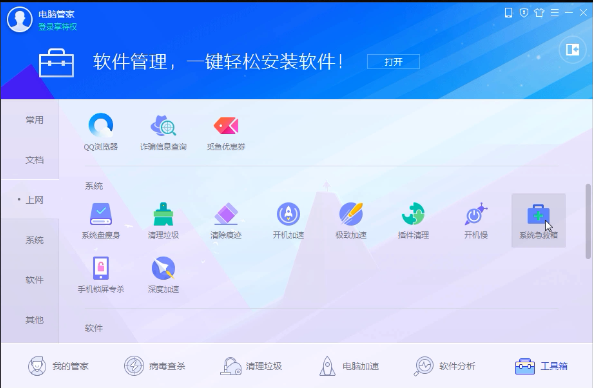593x388 pixels.
Task: Select the 文档 sidebar category
Action: click(34, 160)
